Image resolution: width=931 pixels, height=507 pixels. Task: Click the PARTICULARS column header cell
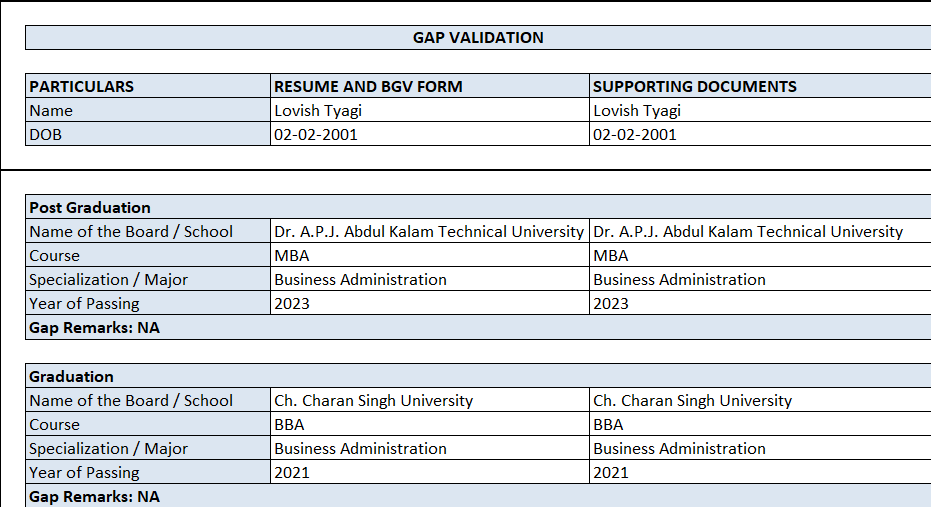point(148,86)
